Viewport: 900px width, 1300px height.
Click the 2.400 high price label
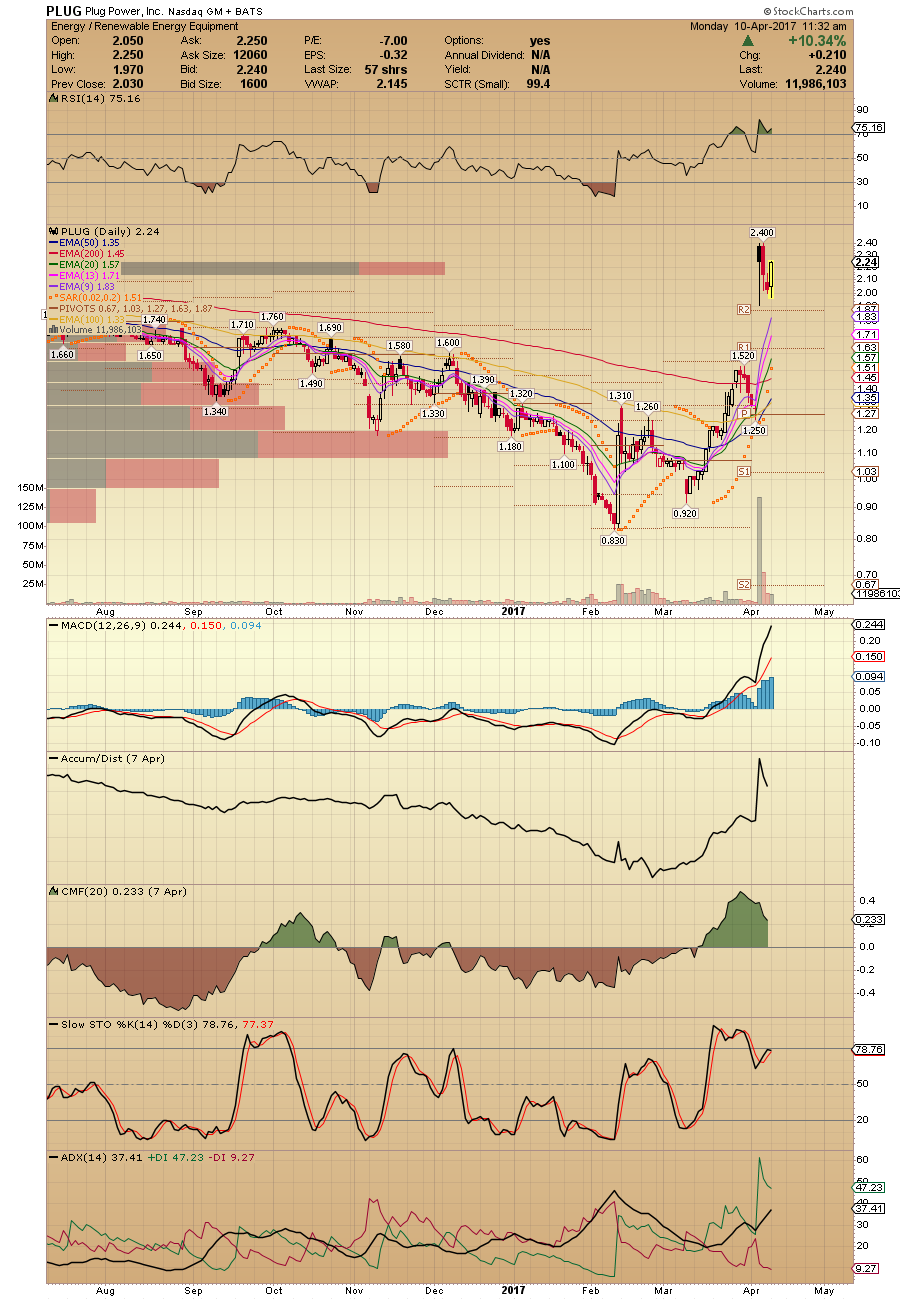763,233
